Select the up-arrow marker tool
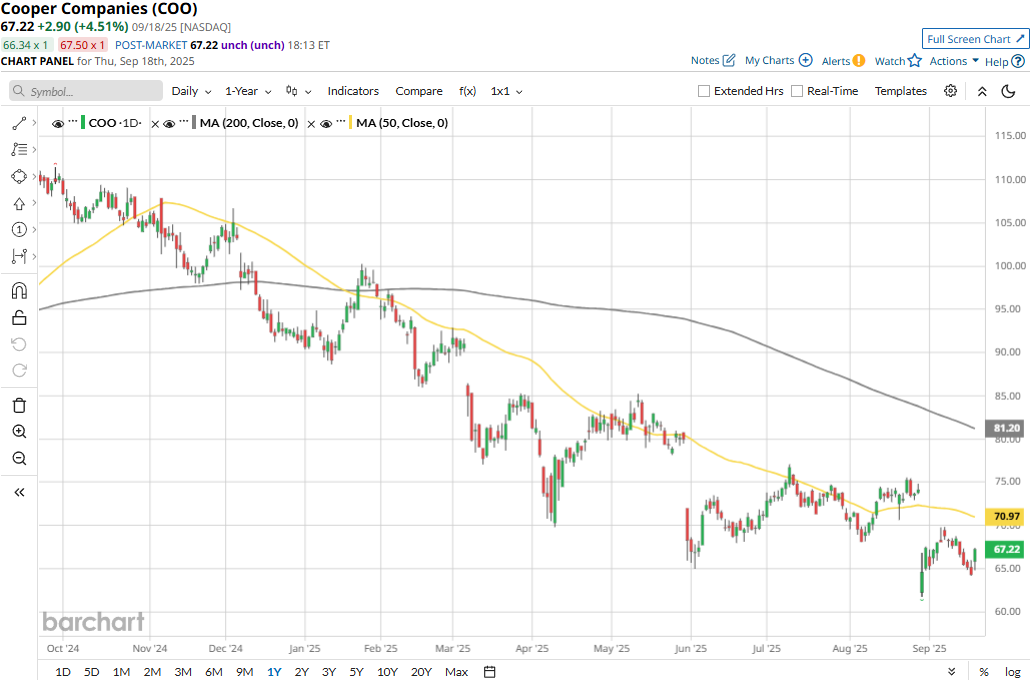 [19, 203]
